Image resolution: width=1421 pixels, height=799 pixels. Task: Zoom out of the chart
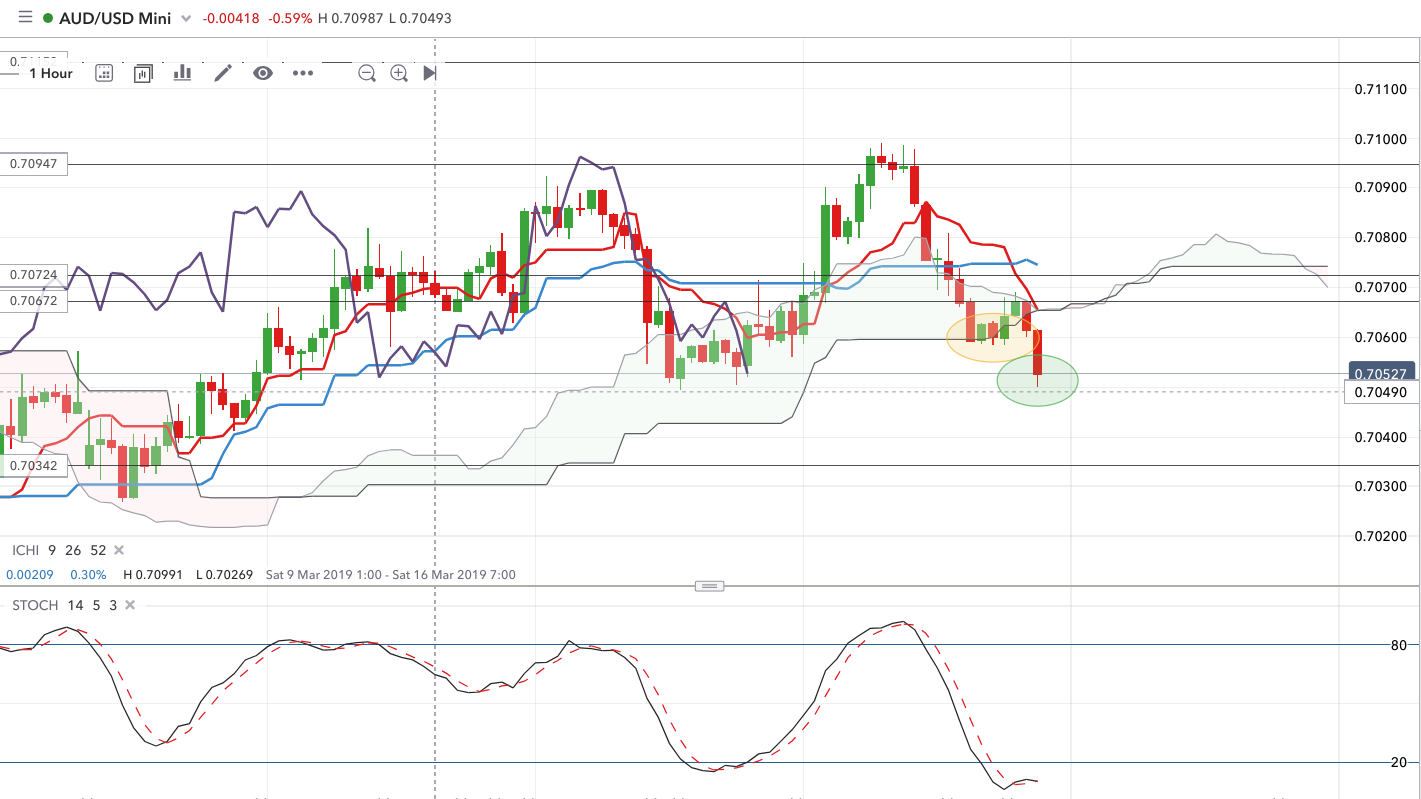(367, 73)
